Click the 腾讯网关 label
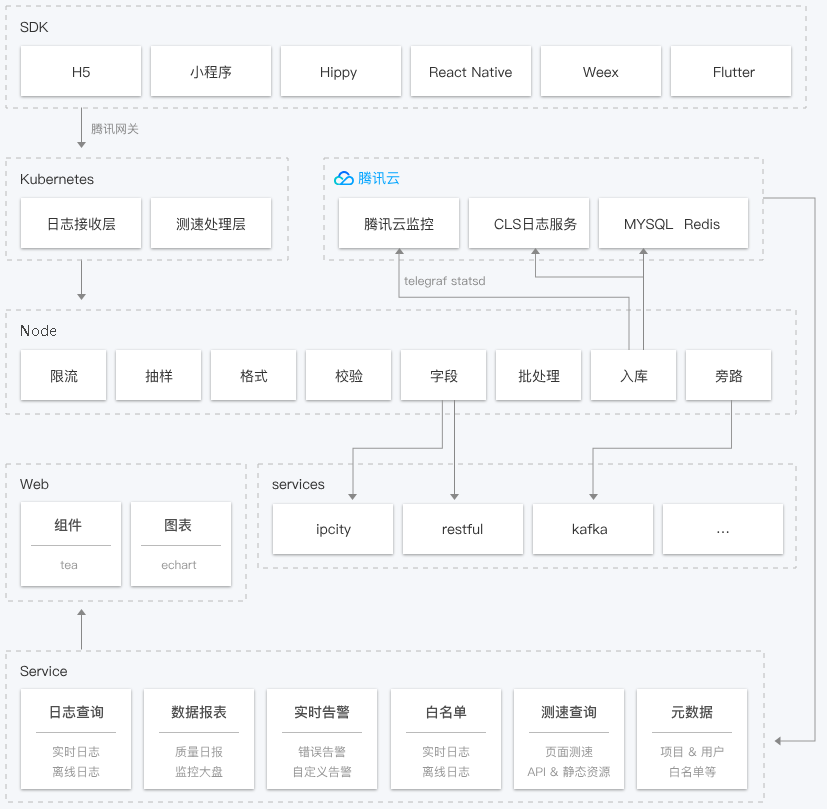This screenshot has width=827, height=809. 114,129
